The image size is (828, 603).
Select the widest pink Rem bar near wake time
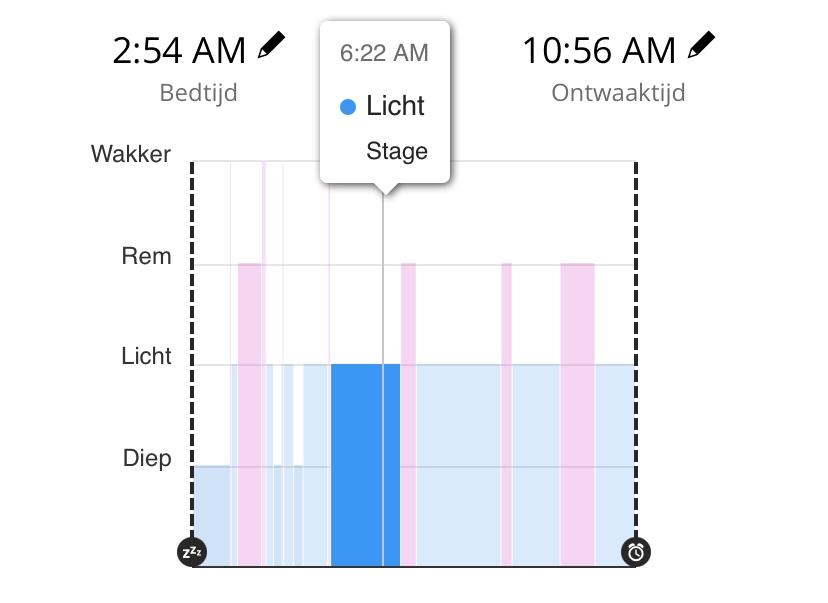578,414
